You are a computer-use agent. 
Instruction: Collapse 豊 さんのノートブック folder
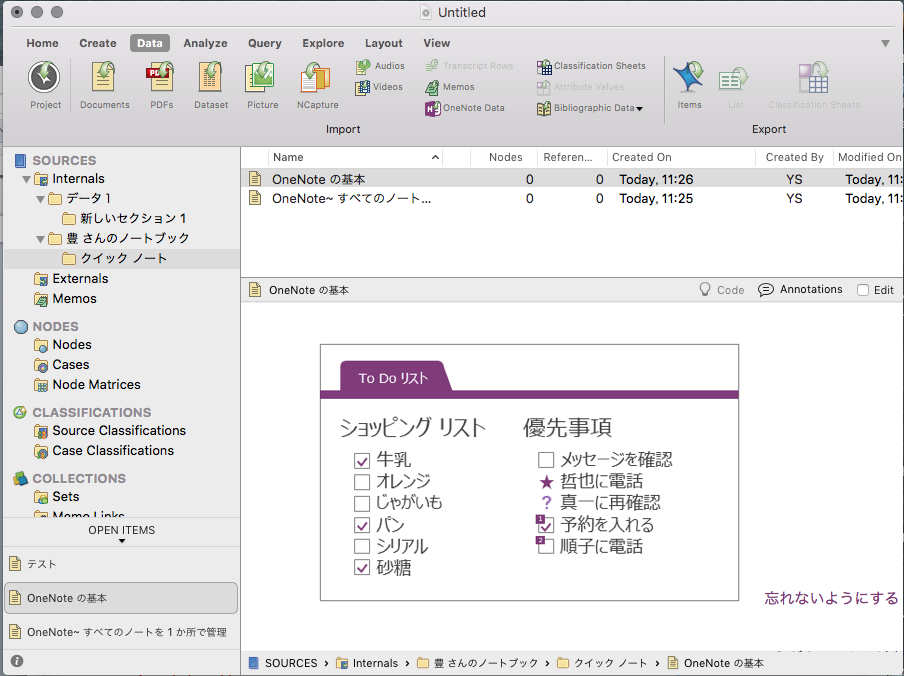pyautogui.click(x=40, y=239)
